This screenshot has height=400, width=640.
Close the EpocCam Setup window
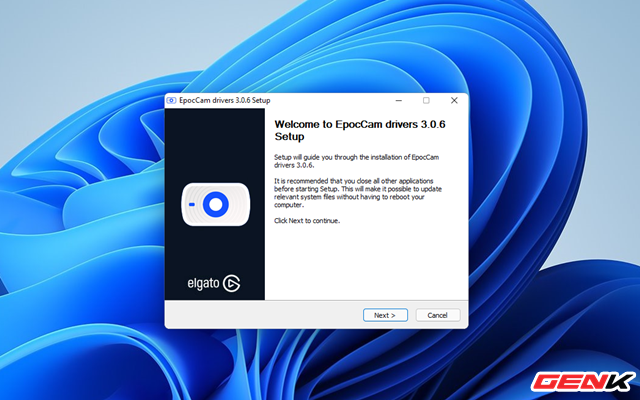(x=454, y=100)
